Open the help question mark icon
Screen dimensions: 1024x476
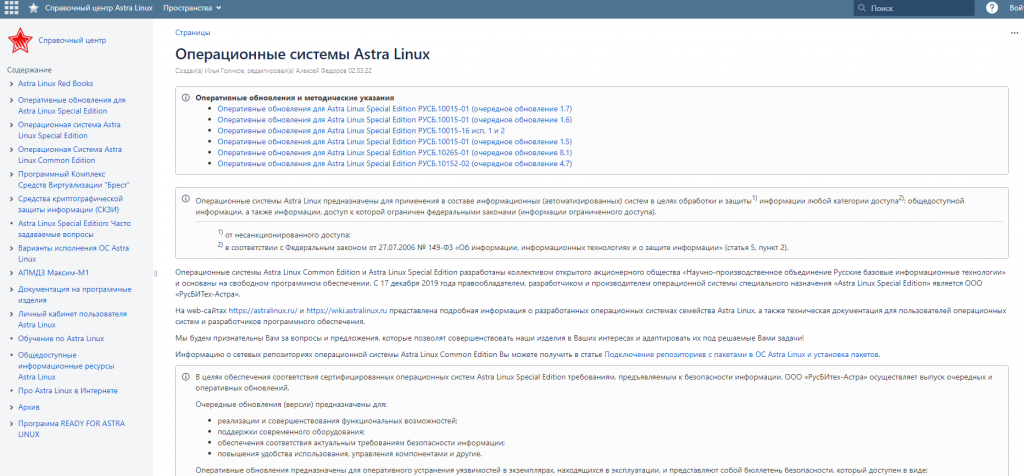point(992,8)
